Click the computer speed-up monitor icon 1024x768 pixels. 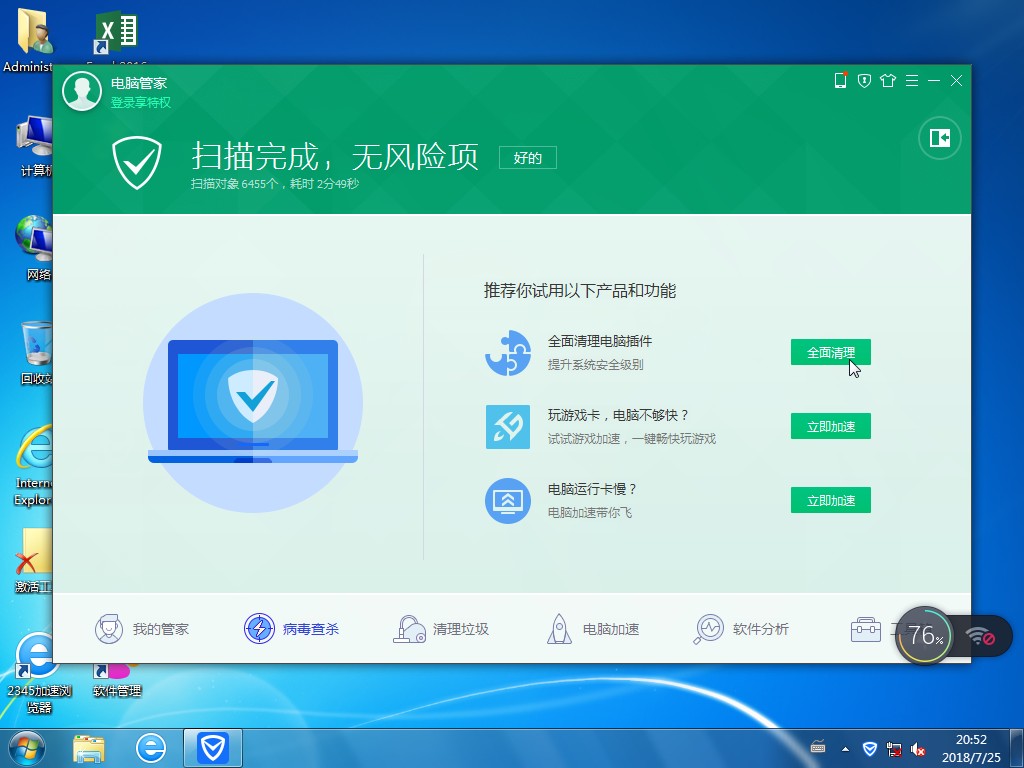pyautogui.click(x=507, y=500)
